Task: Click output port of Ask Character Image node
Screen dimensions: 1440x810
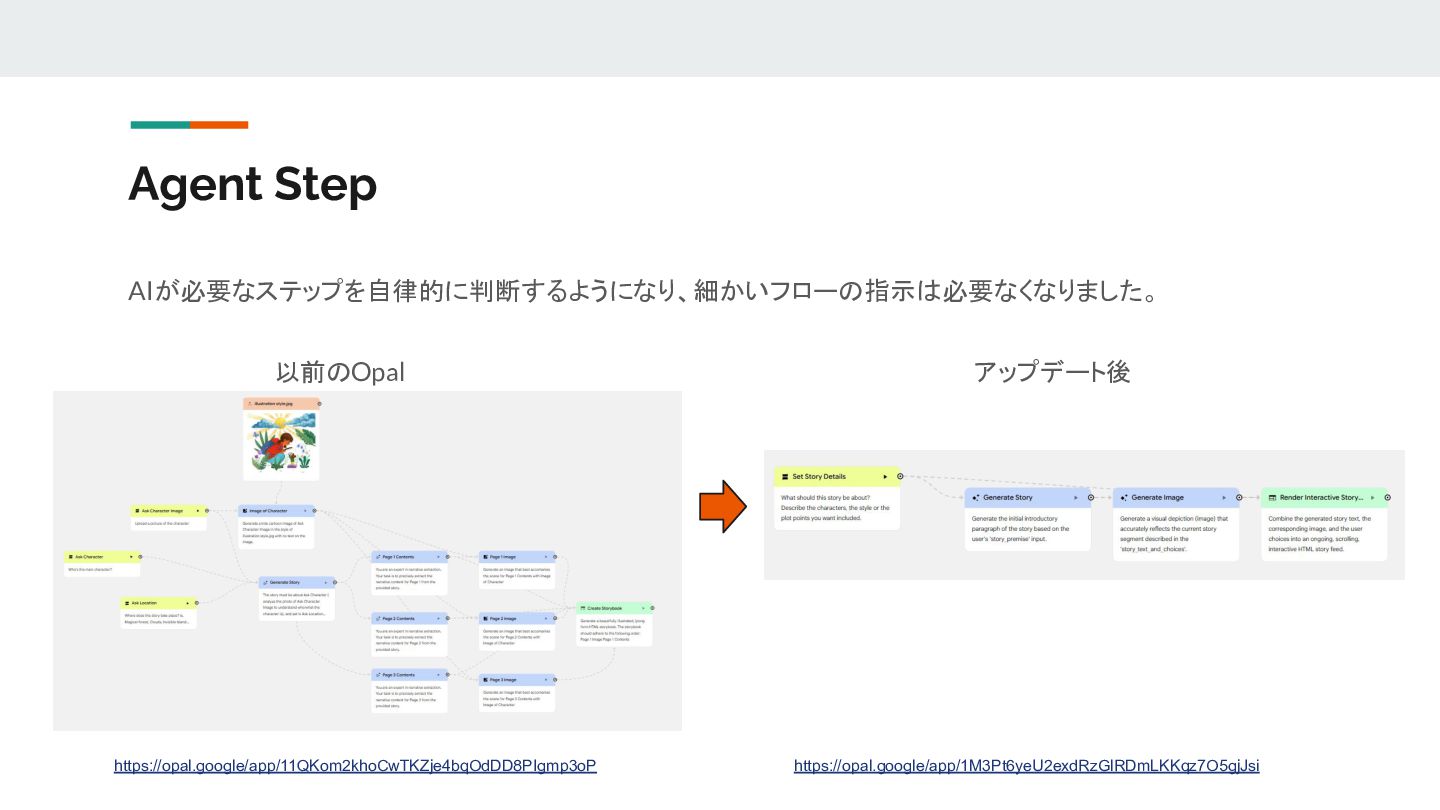Action: click(x=208, y=511)
